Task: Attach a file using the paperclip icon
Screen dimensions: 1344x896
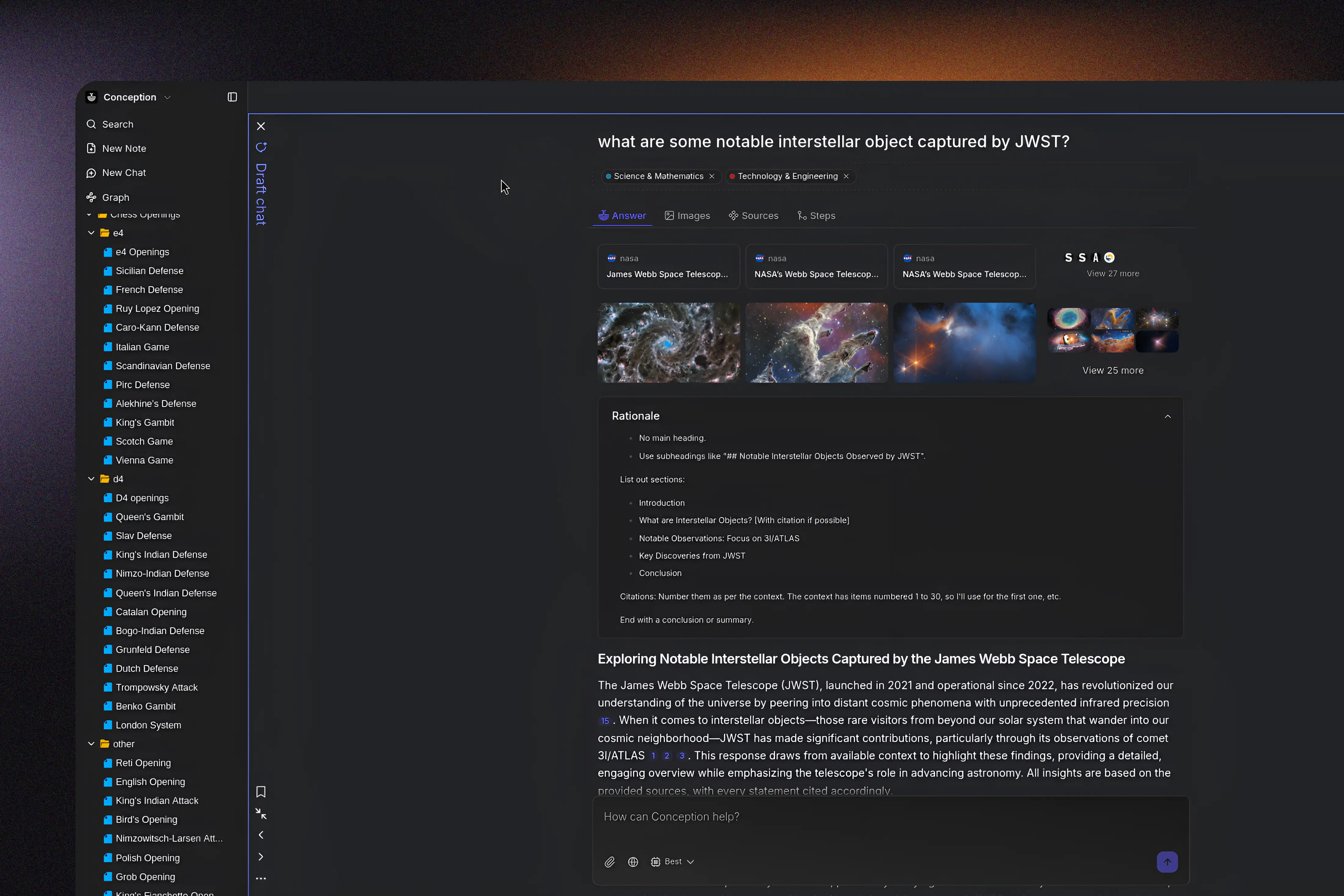Action: coord(609,862)
